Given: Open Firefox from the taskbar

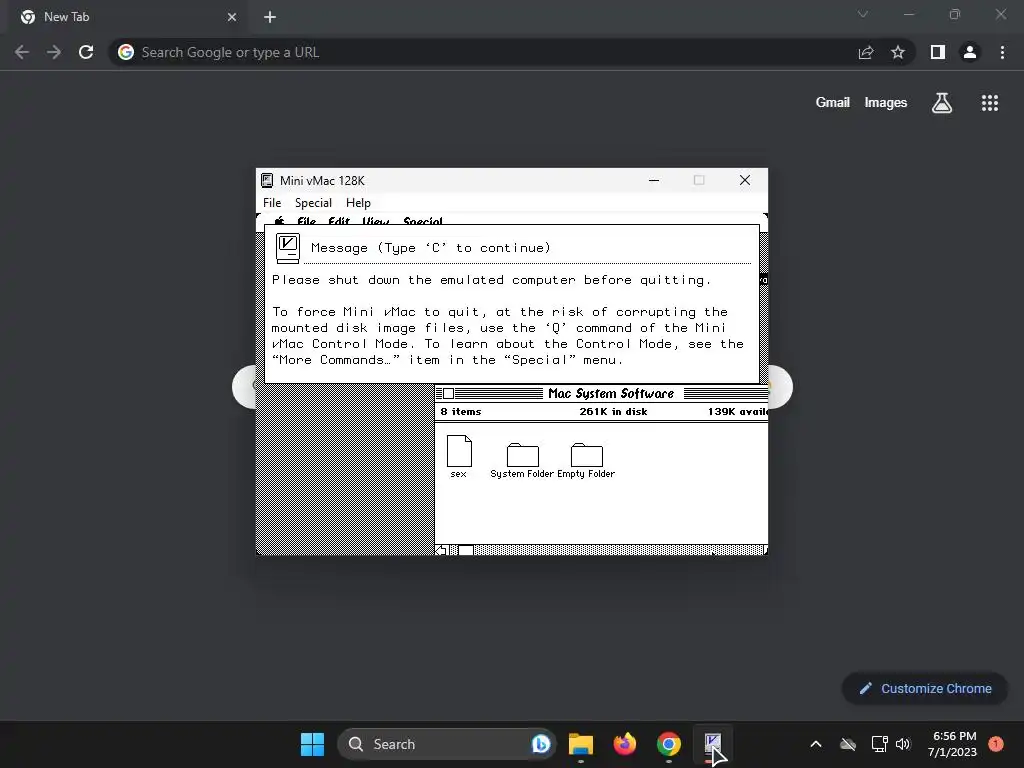Looking at the screenshot, I should (625, 744).
